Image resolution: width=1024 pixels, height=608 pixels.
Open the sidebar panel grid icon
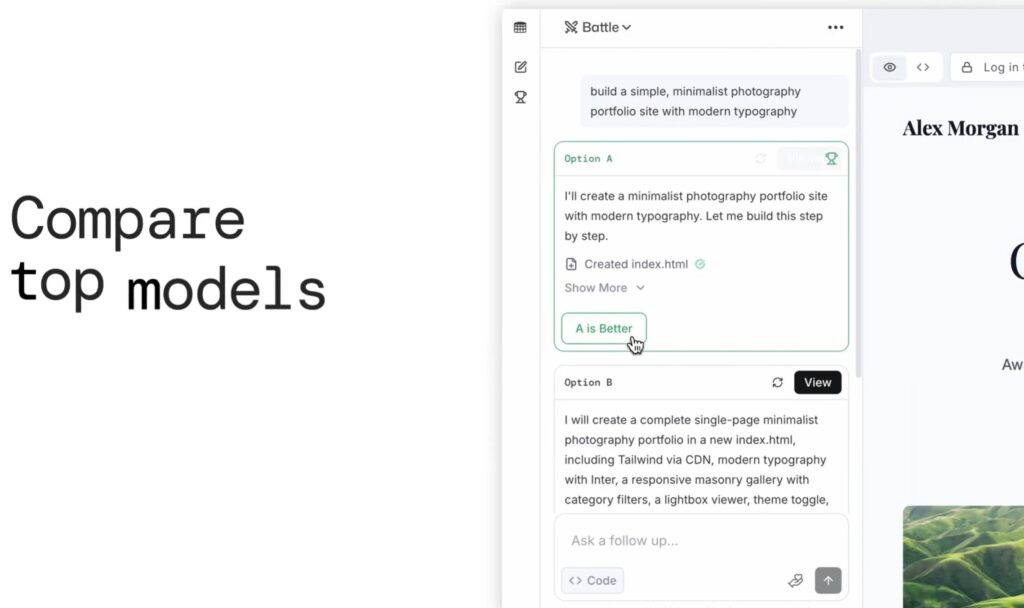[x=520, y=27]
